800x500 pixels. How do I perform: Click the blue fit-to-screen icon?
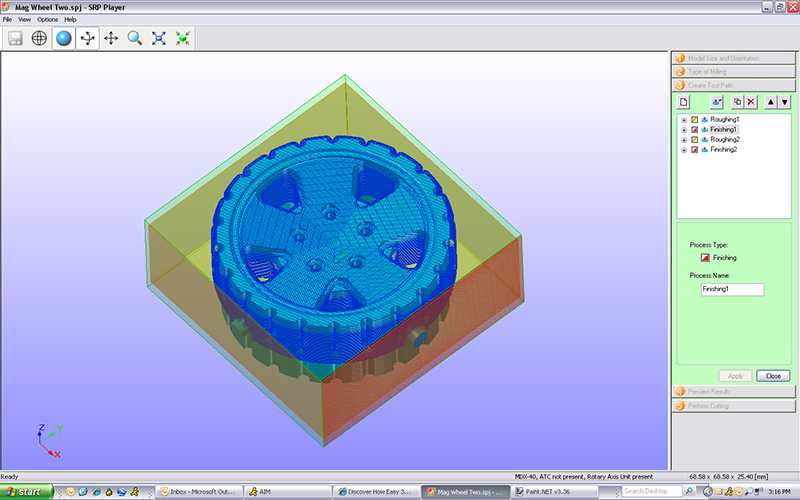[159, 38]
